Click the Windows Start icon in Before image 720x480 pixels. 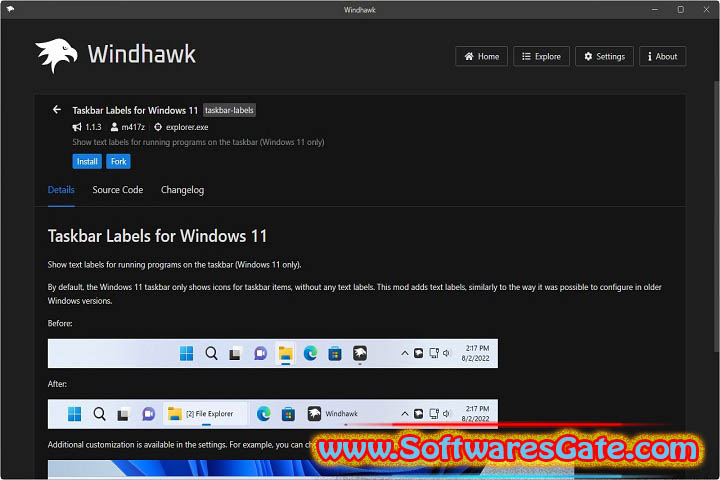(186, 353)
